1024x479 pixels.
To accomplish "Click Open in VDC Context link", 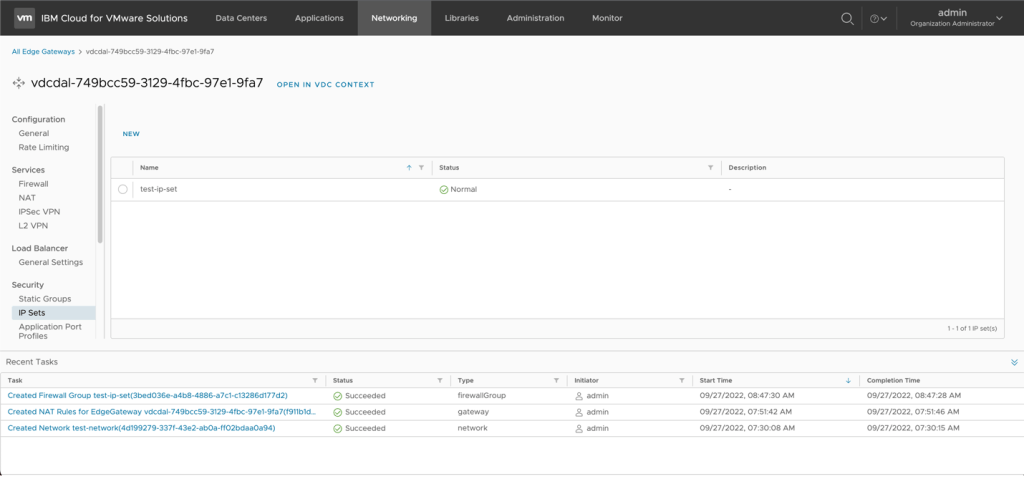I will [x=325, y=85].
